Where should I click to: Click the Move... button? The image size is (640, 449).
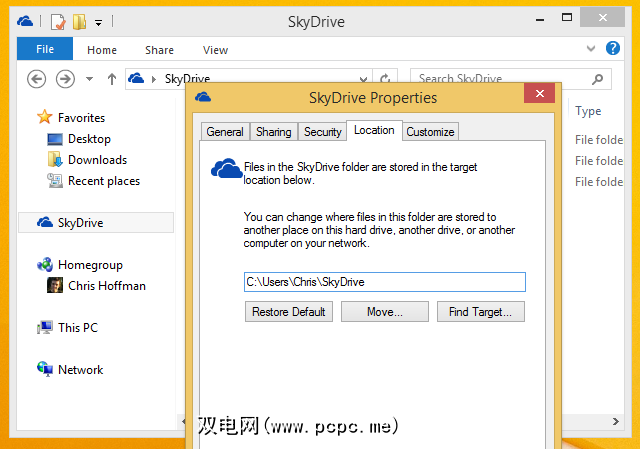tap(384, 312)
